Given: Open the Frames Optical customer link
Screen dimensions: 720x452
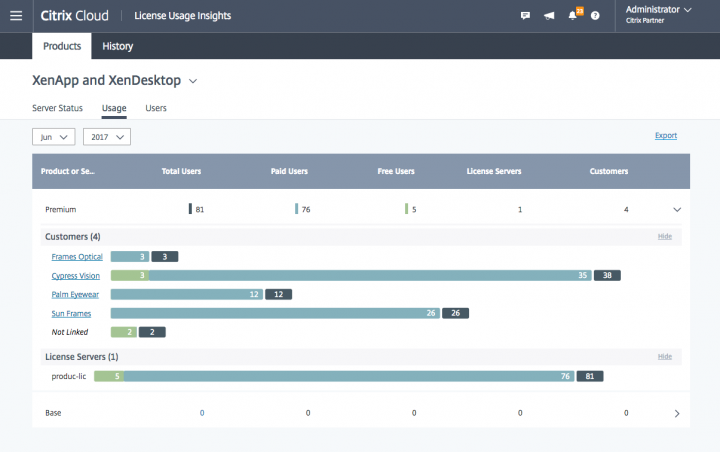Looking at the screenshot, I should [x=77, y=257].
